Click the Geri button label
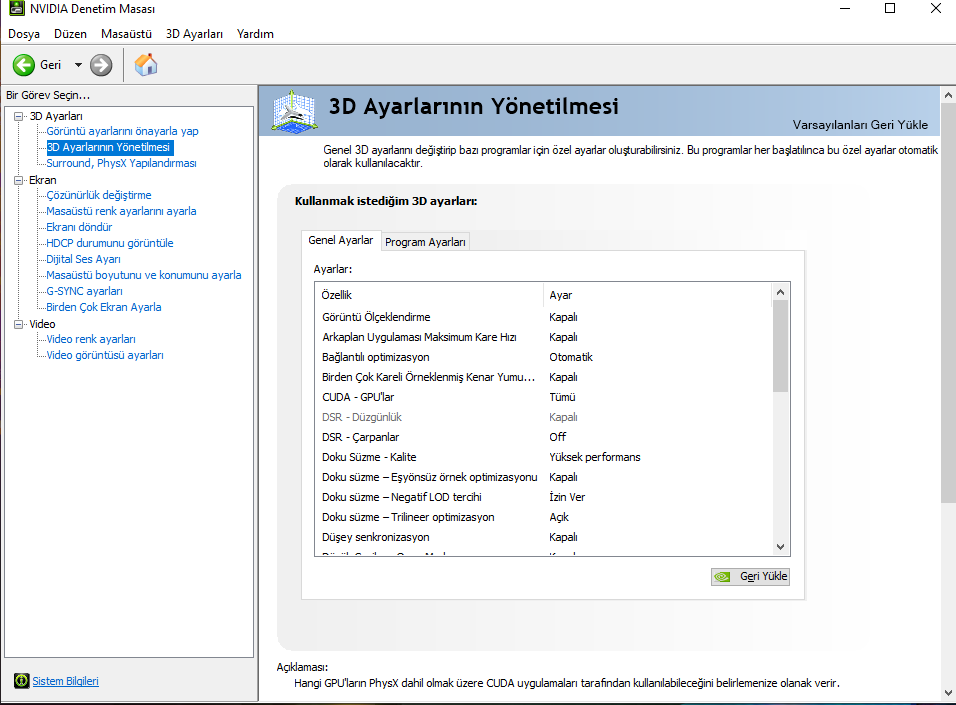The height and width of the screenshot is (705, 956). [51, 65]
